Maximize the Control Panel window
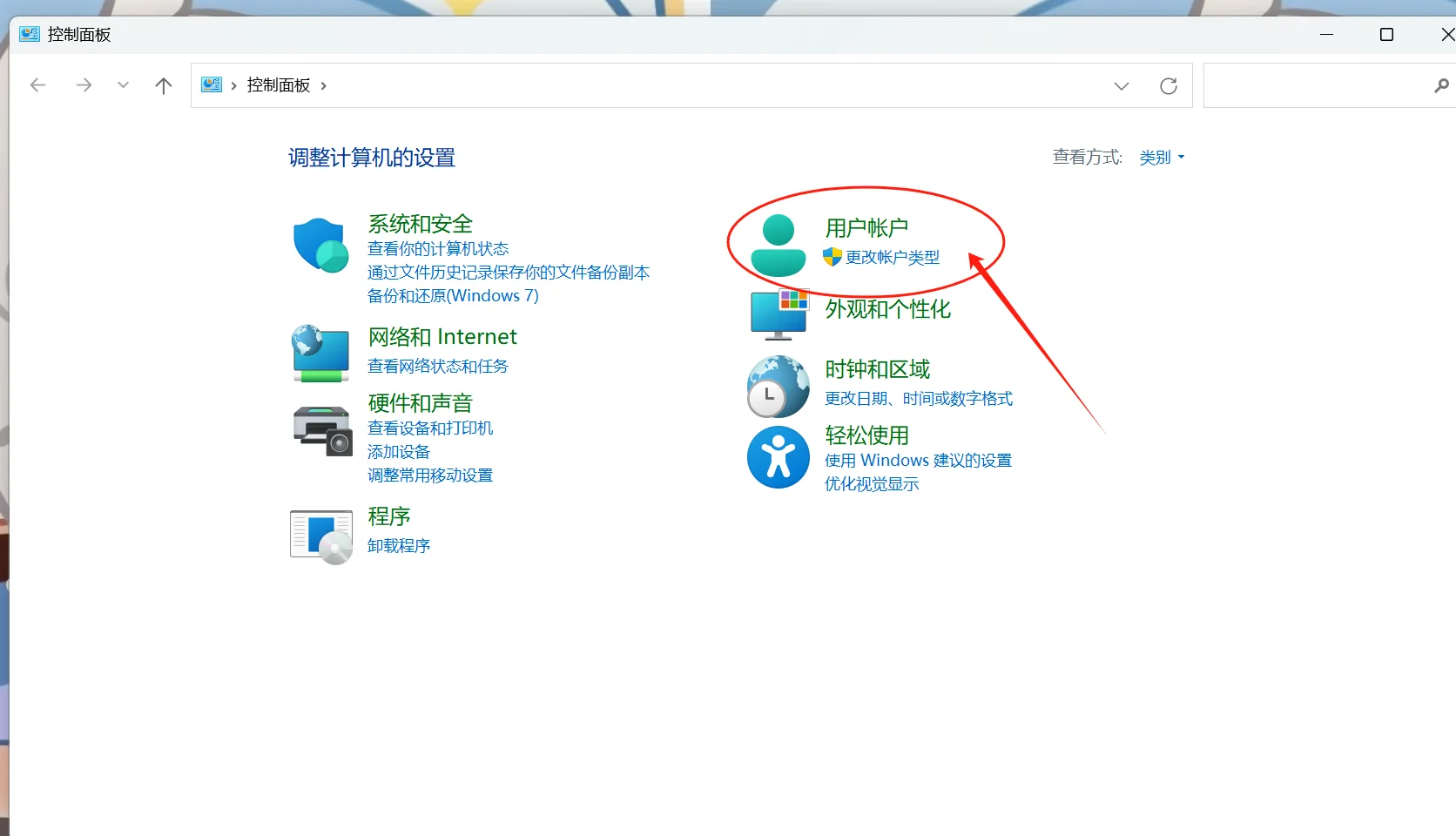Image resolution: width=1456 pixels, height=836 pixels. point(1387,34)
